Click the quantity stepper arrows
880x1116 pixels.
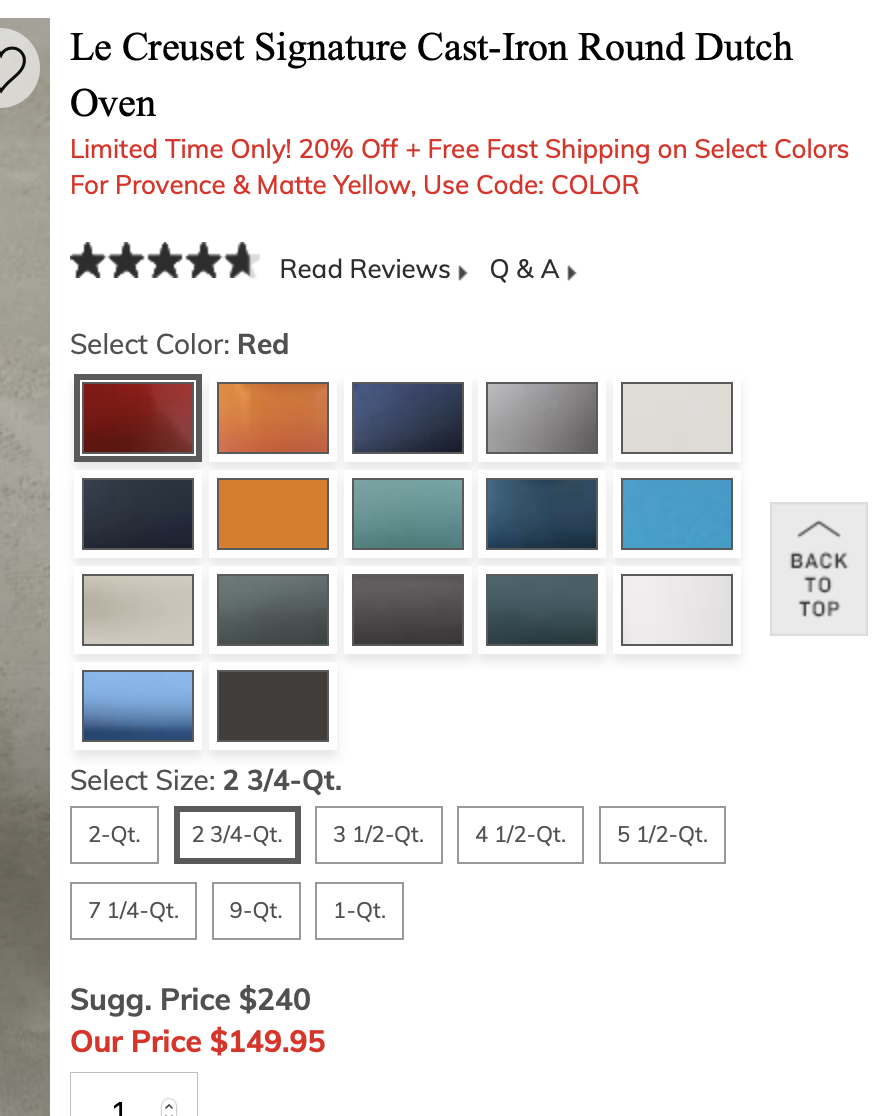168,1106
